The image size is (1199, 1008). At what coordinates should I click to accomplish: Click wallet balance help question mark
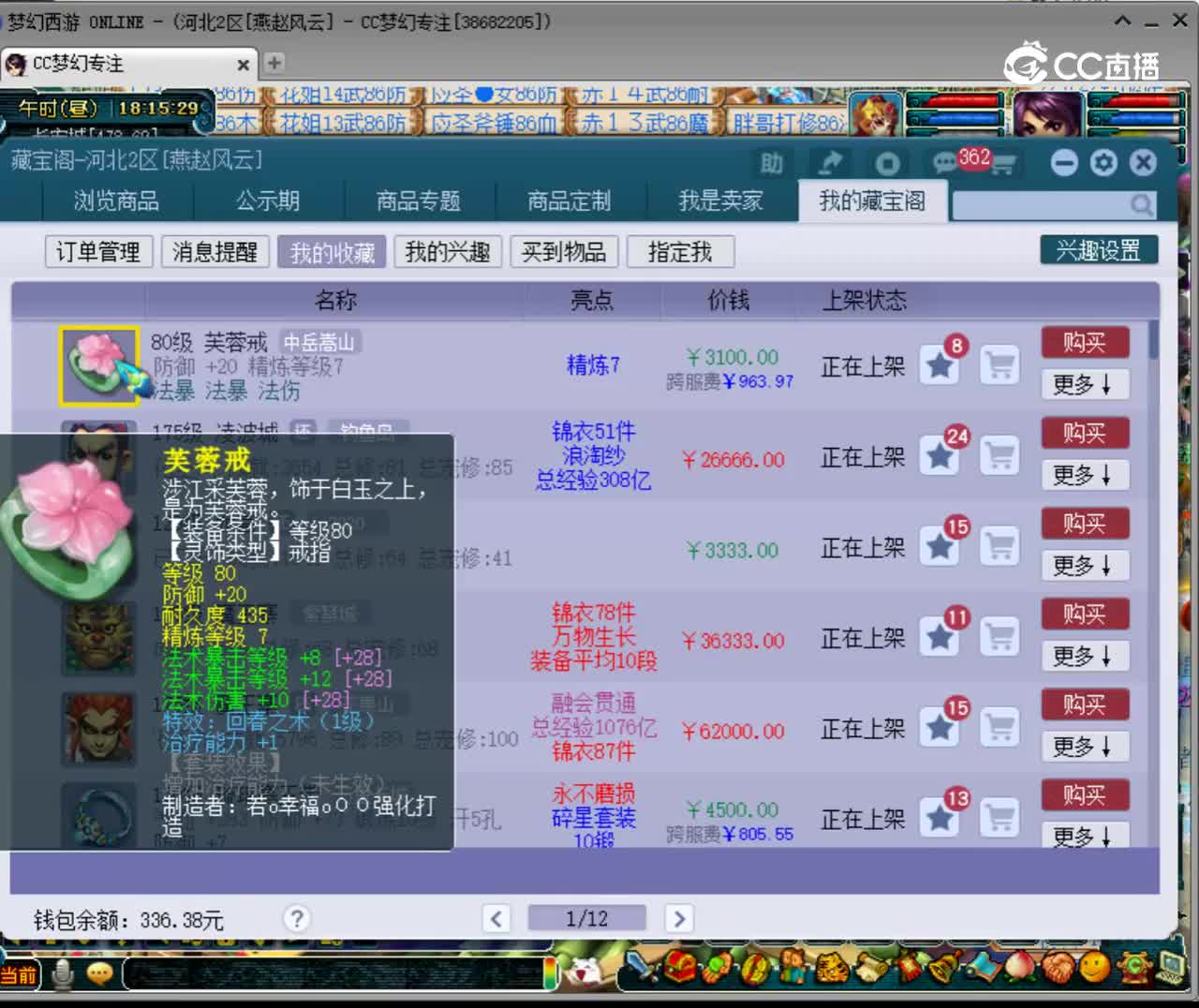[x=297, y=919]
